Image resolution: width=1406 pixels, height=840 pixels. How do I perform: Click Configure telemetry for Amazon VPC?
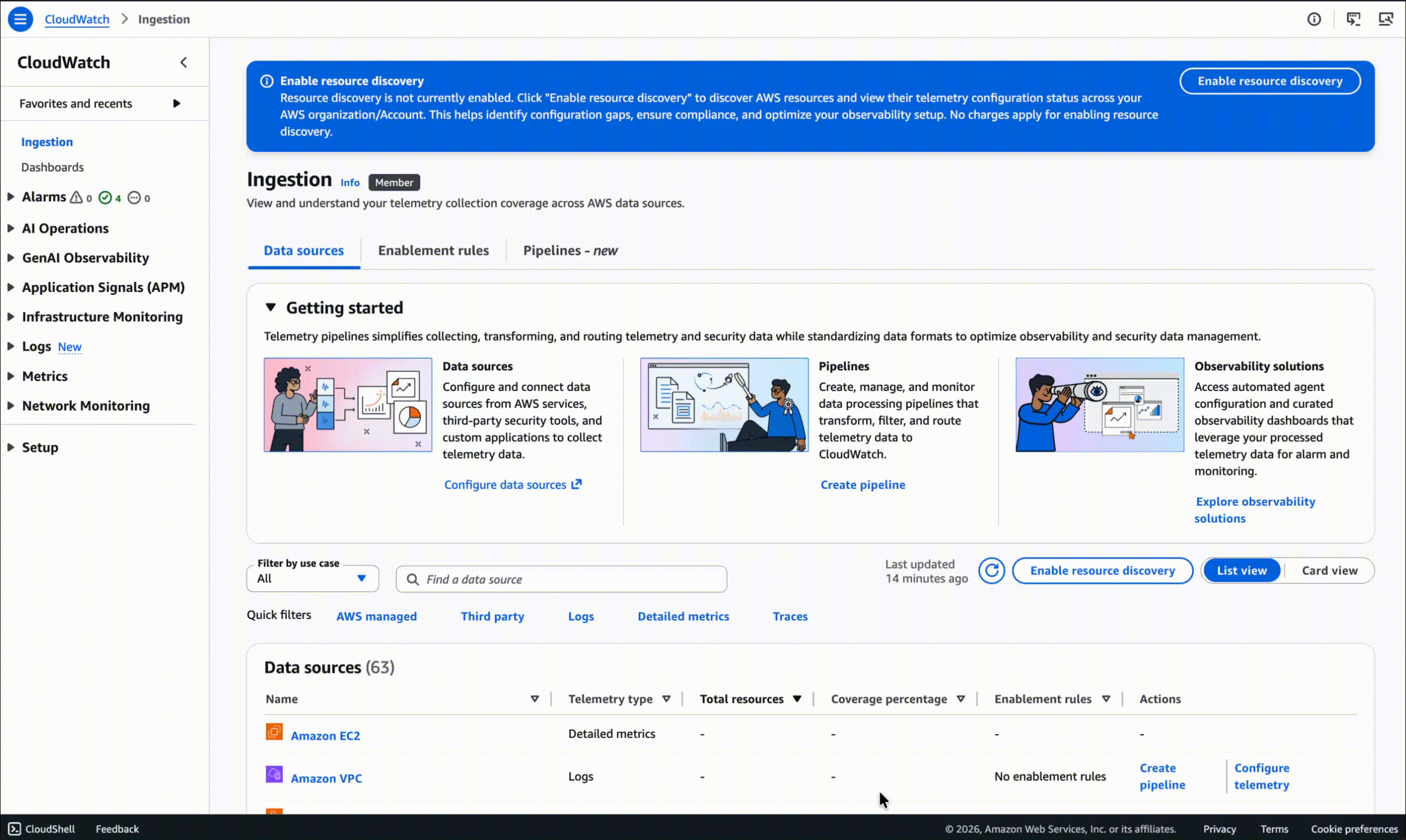(x=1262, y=776)
